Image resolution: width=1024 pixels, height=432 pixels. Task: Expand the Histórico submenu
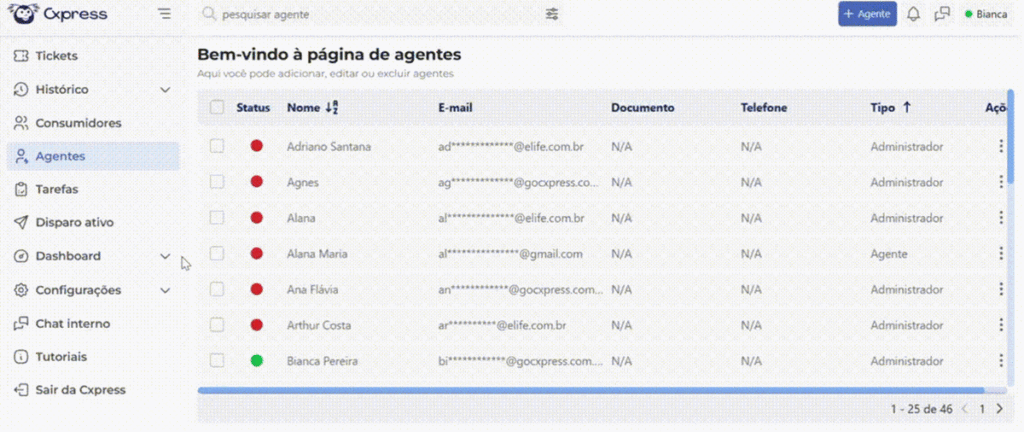point(165,90)
